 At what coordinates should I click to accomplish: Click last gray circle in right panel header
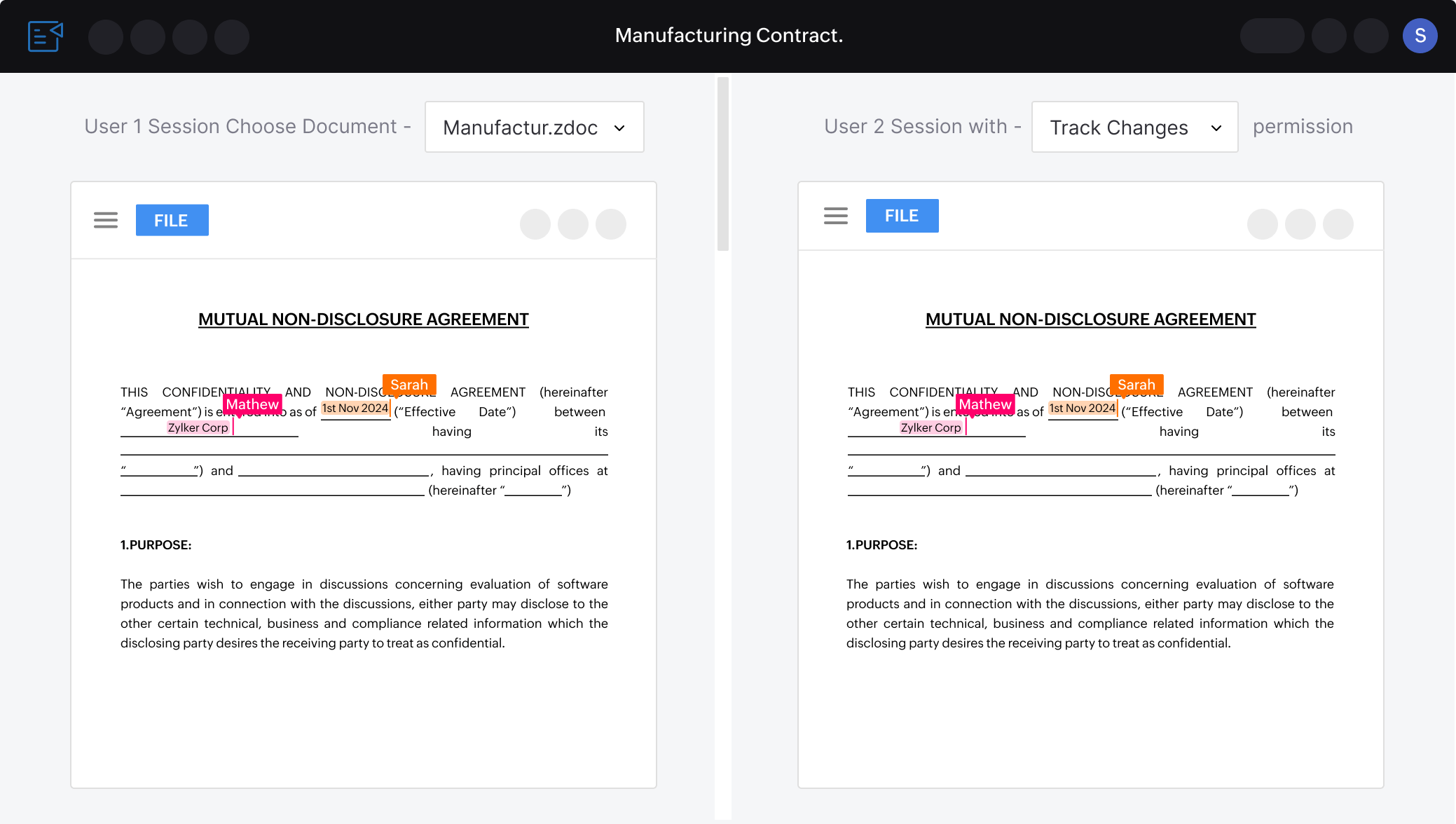(1338, 224)
